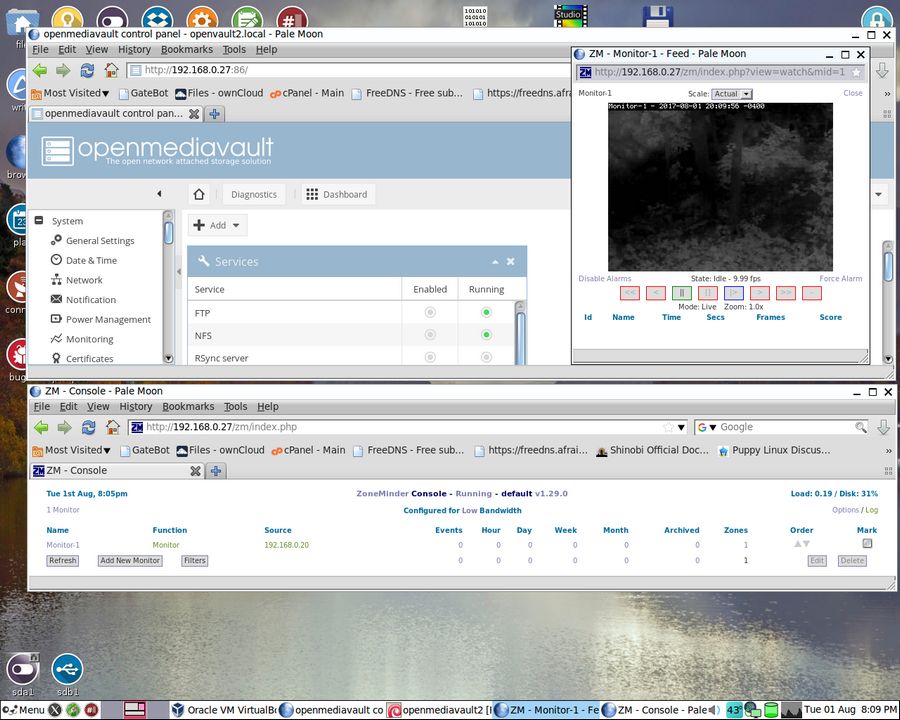The height and width of the screenshot is (720, 900).
Task: Collapse the Services widget
Action: click(495, 262)
